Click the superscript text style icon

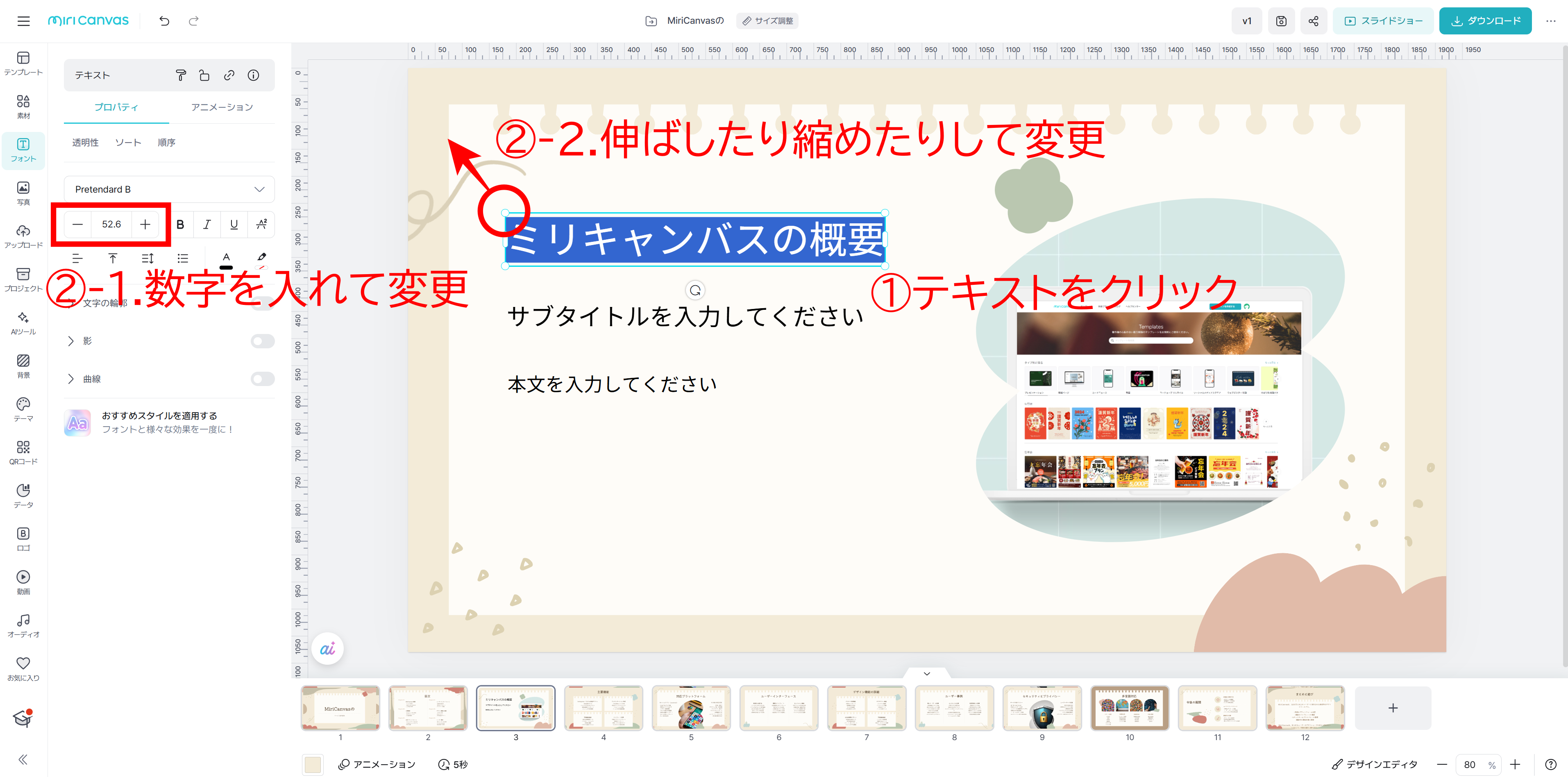pos(261,225)
